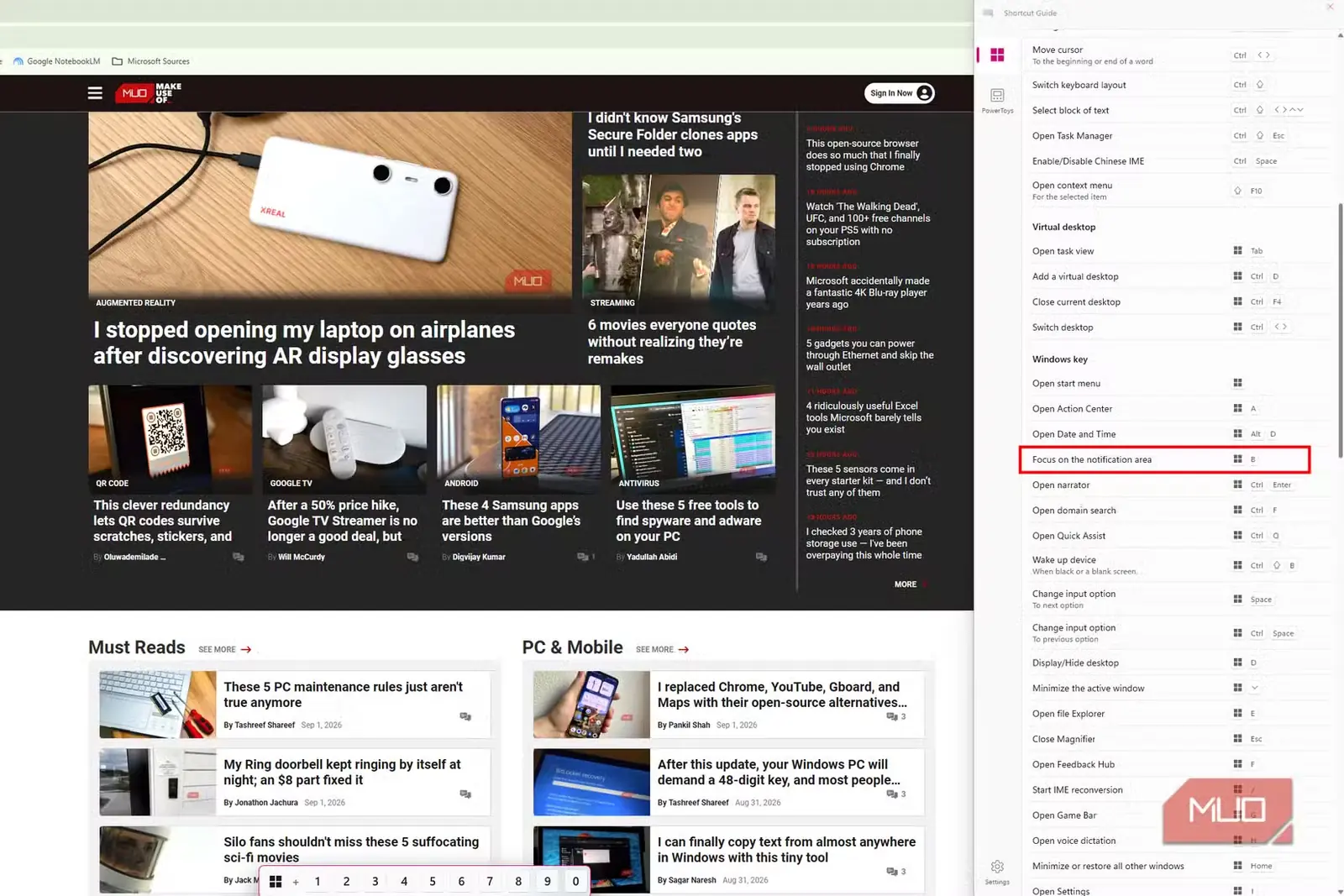This screenshot has width=1344, height=896.
Task: Click the MORE link under the latest stories list
Action: [906, 584]
